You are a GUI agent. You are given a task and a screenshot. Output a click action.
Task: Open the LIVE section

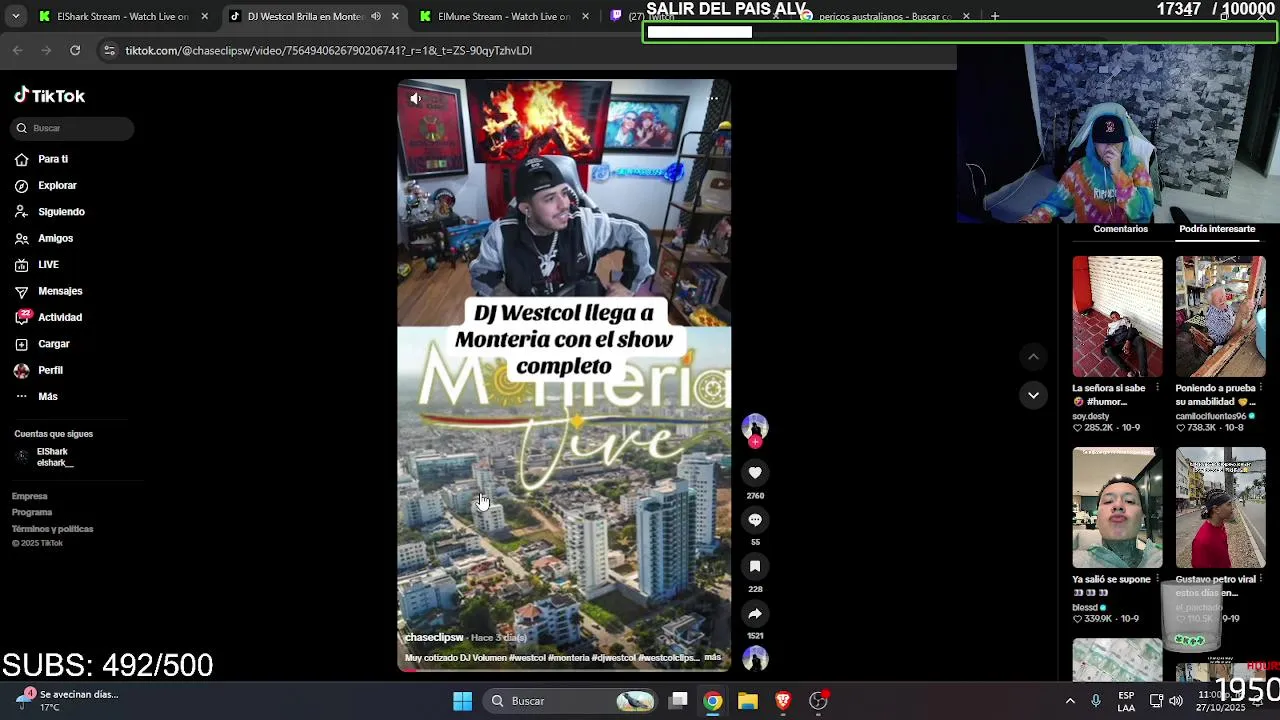pos(36,265)
